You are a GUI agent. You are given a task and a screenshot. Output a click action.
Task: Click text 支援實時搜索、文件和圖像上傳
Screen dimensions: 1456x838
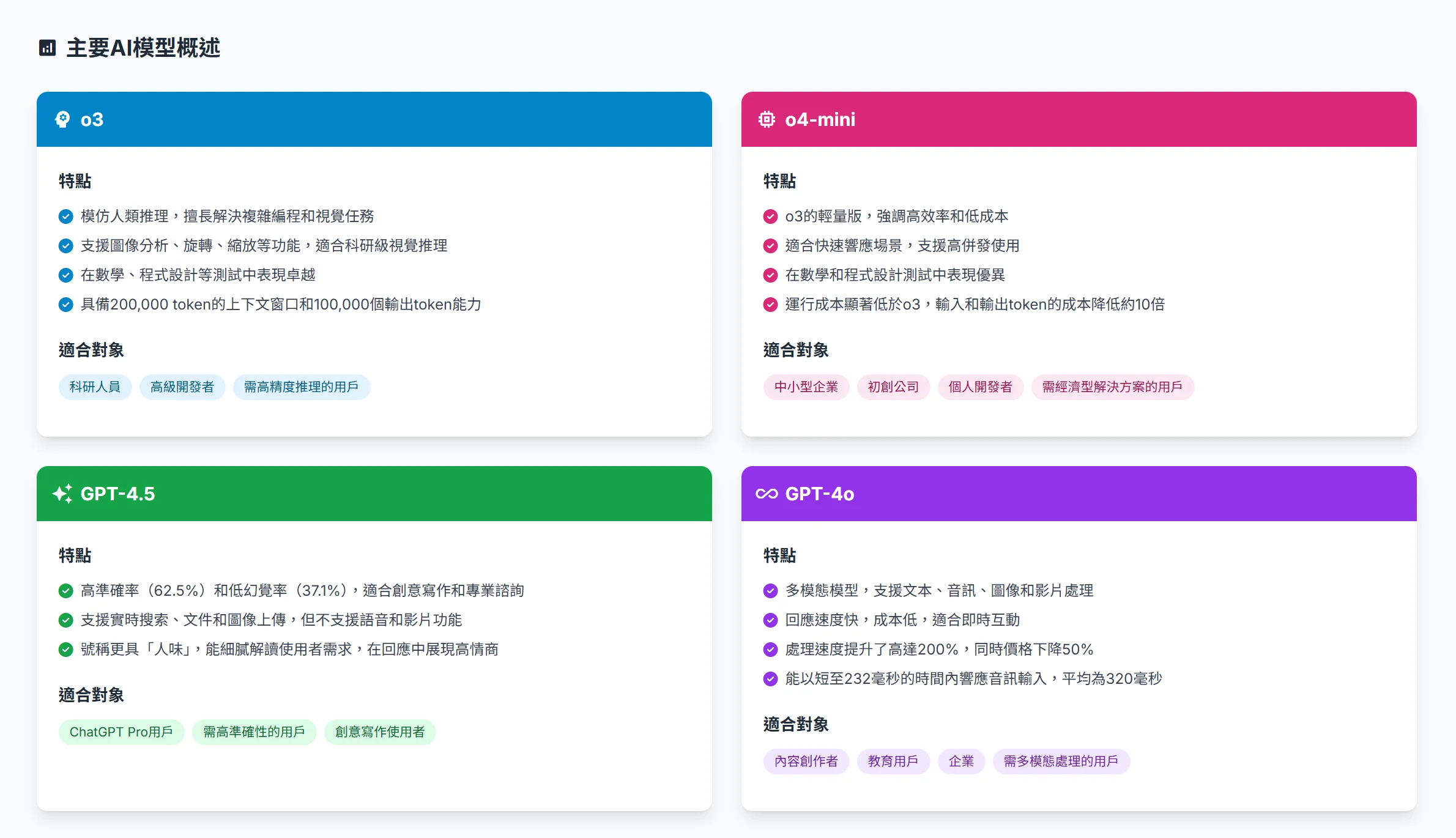click(184, 620)
